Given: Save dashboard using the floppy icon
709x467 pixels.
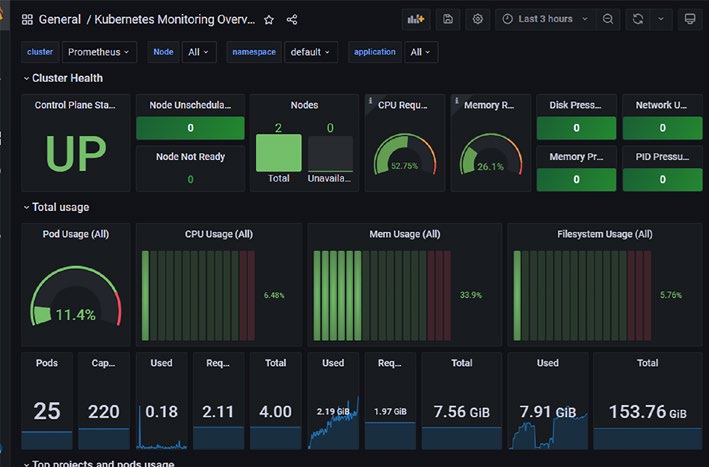Looking at the screenshot, I should pyautogui.click(x=448, y=19).
